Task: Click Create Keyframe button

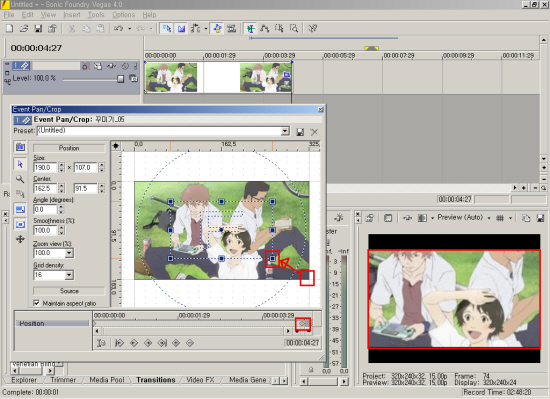Action: (176, 343)
